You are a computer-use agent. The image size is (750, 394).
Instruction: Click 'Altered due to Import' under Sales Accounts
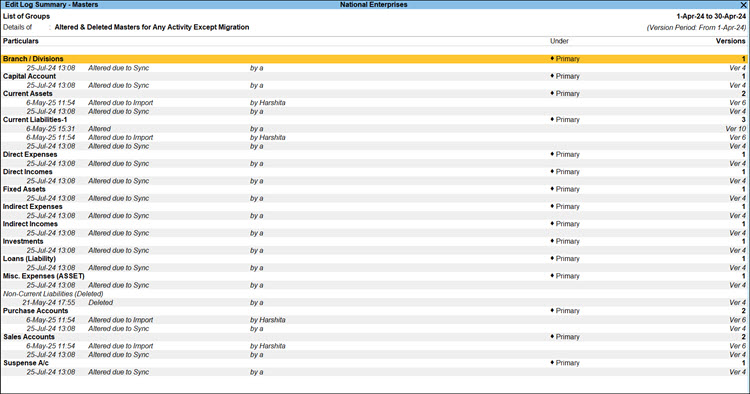click(x=121, y=346)
